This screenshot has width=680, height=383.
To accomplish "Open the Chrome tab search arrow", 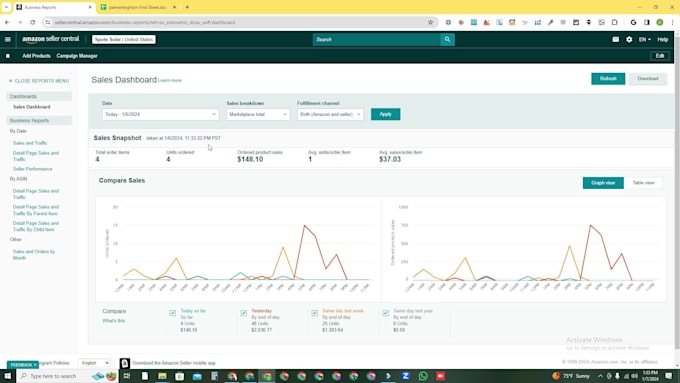I will (6, 7).
